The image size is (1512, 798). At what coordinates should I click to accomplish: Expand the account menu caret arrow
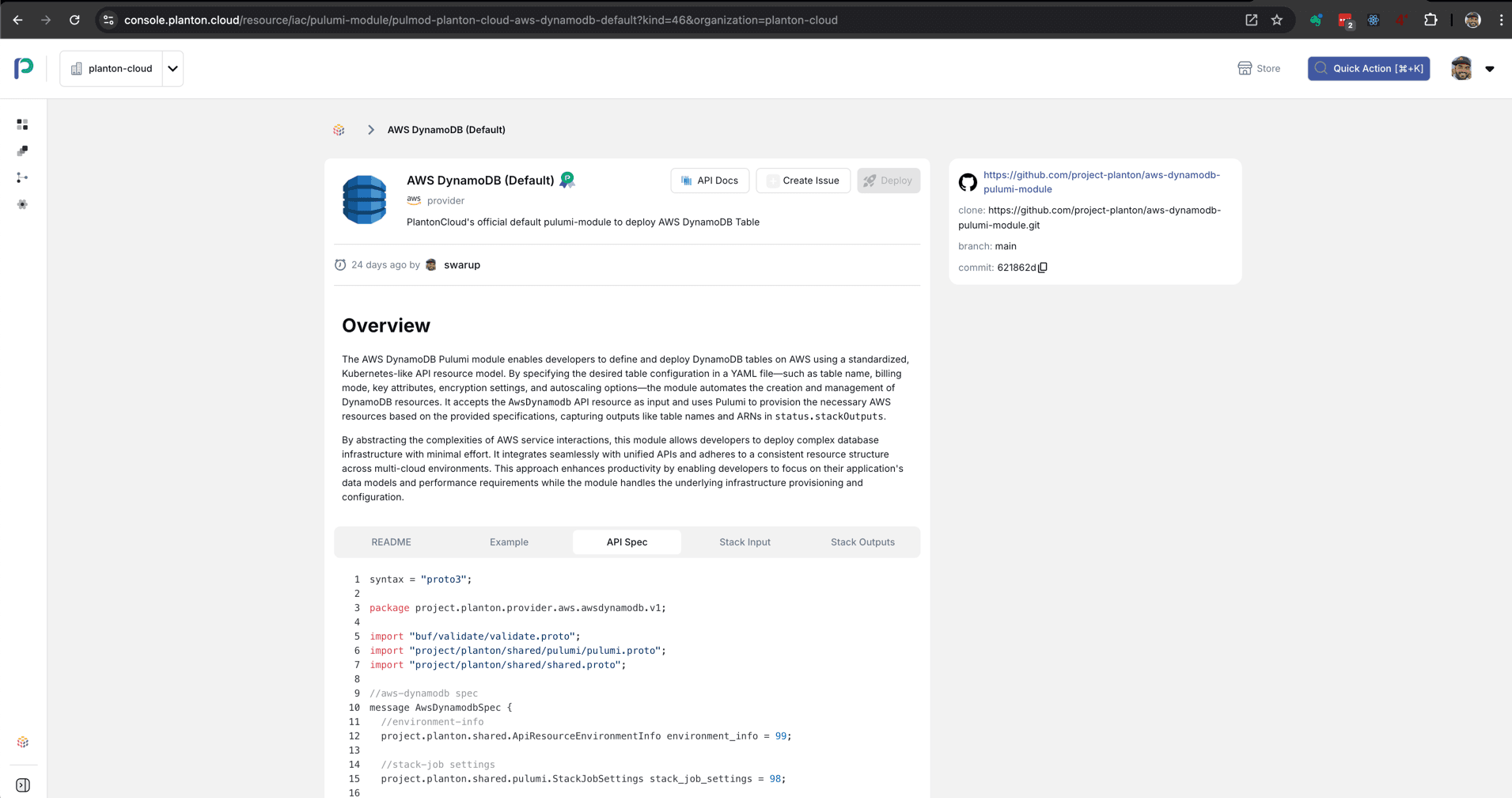(x=1490, y=69)
